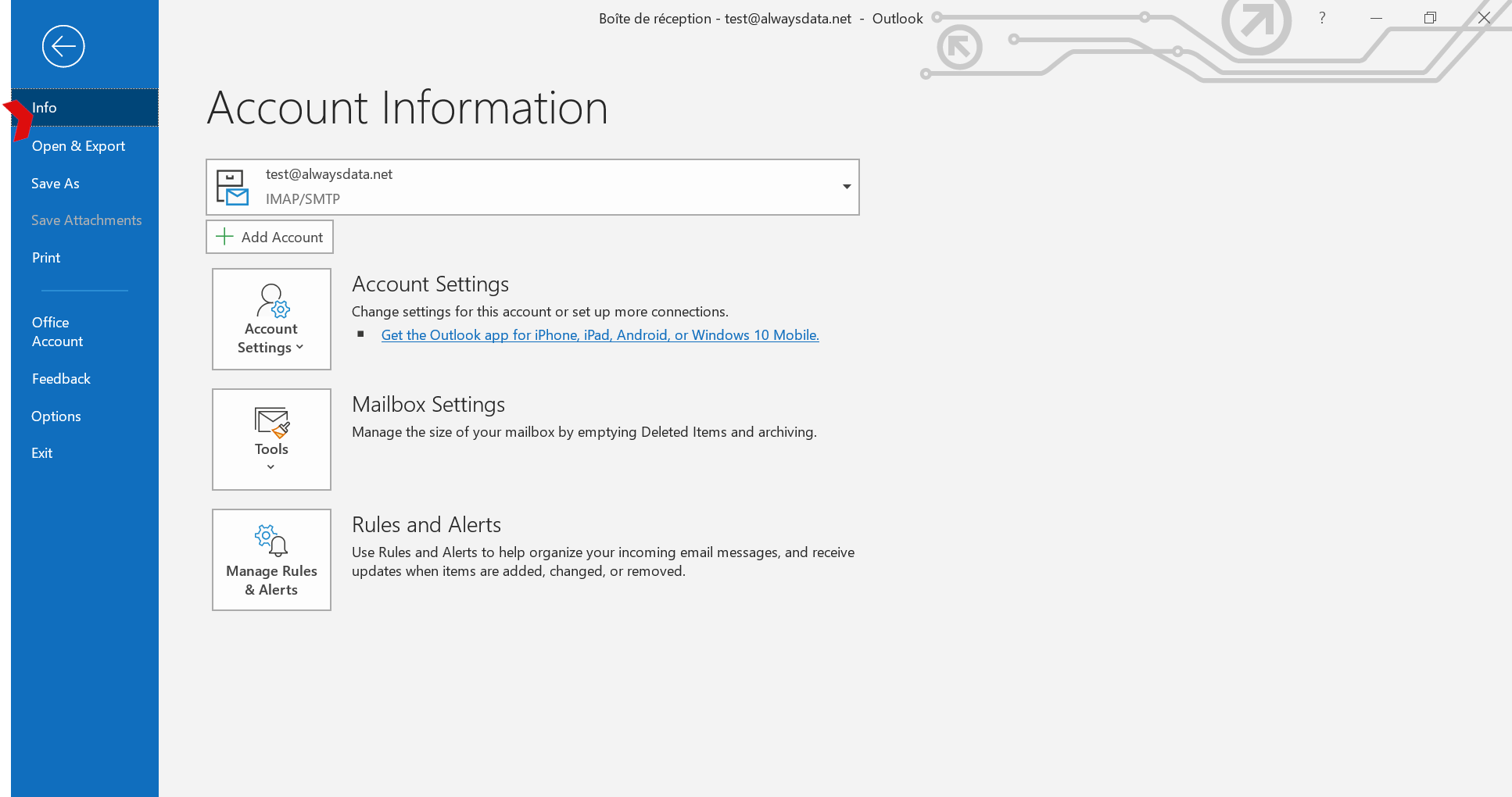Close the Outlook window

[x=1484, y=18]
